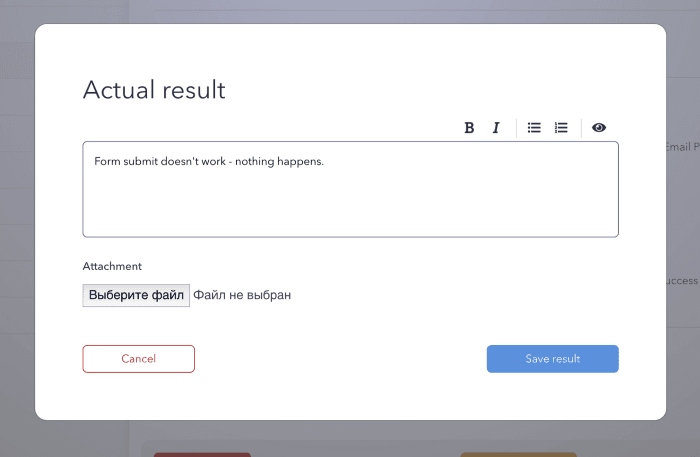The image size is (700, 457).
Task: Toggle preview with the eye icon
Action: (x=599, y=128)
